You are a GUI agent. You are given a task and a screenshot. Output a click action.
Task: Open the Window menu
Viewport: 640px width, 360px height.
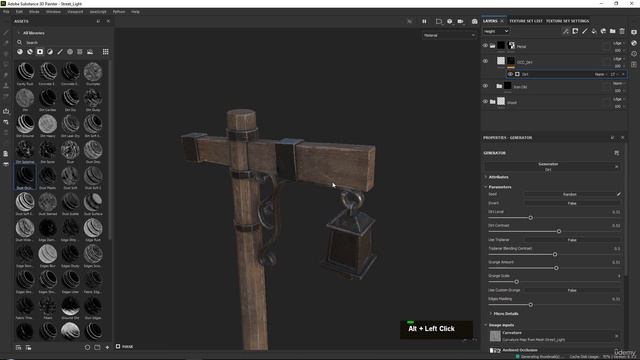(x=53, y=12)
